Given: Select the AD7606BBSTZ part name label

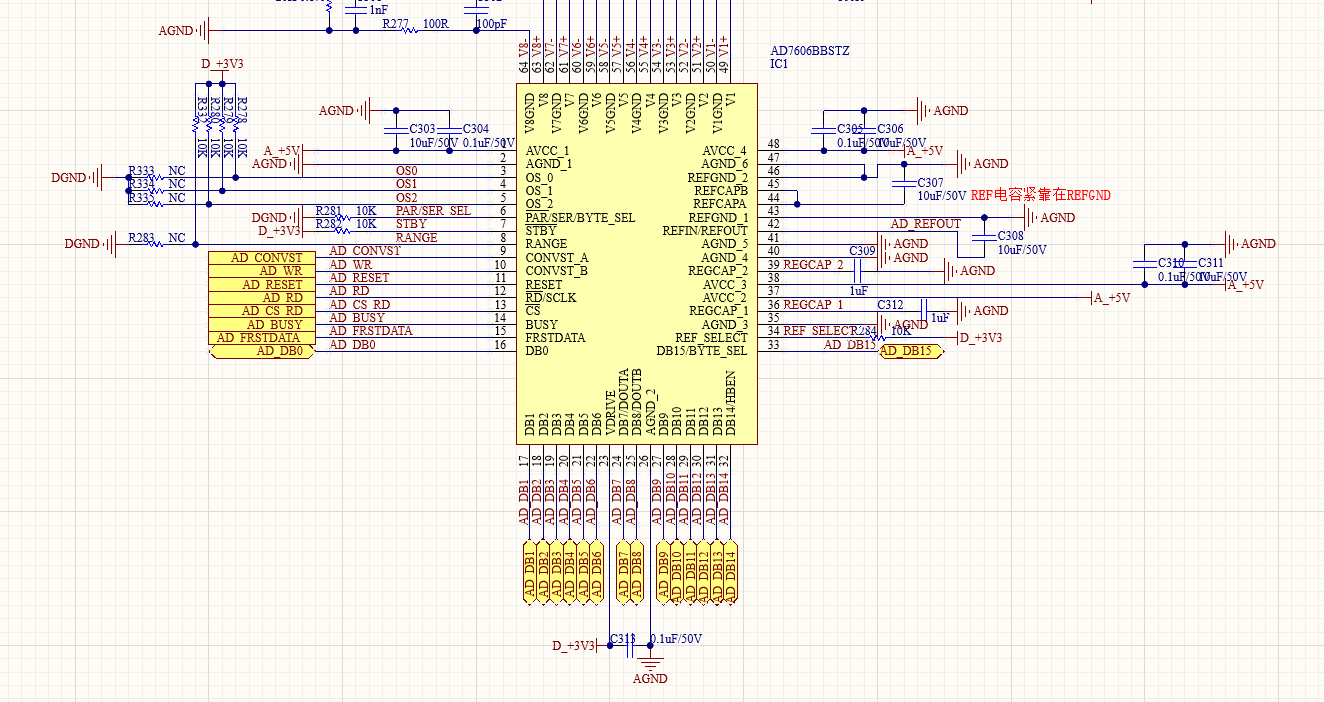Looking at the screenshot, I should tap(810, 51).
